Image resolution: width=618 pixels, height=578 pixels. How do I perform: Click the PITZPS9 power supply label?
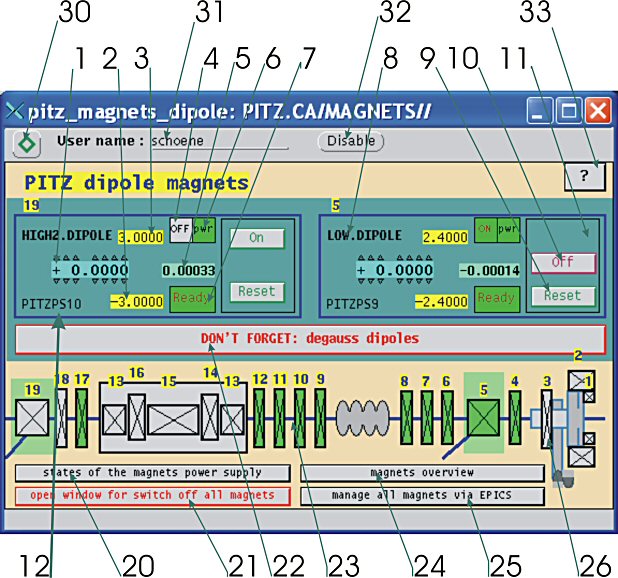352,304
